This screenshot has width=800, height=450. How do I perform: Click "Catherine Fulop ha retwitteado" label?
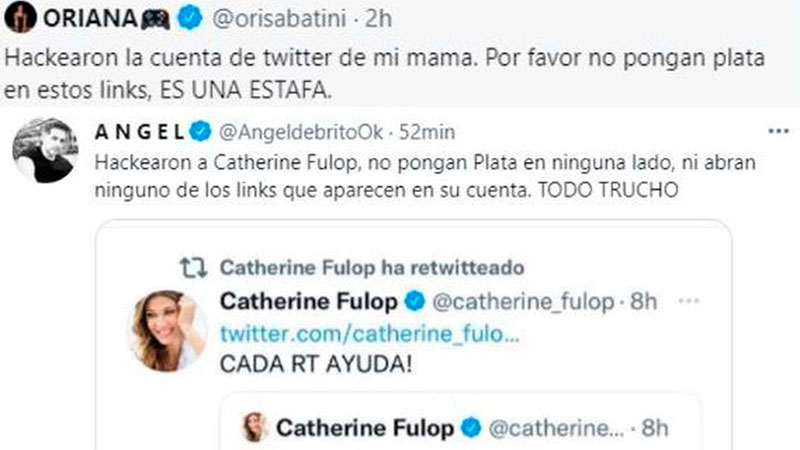tap(371, 268)
